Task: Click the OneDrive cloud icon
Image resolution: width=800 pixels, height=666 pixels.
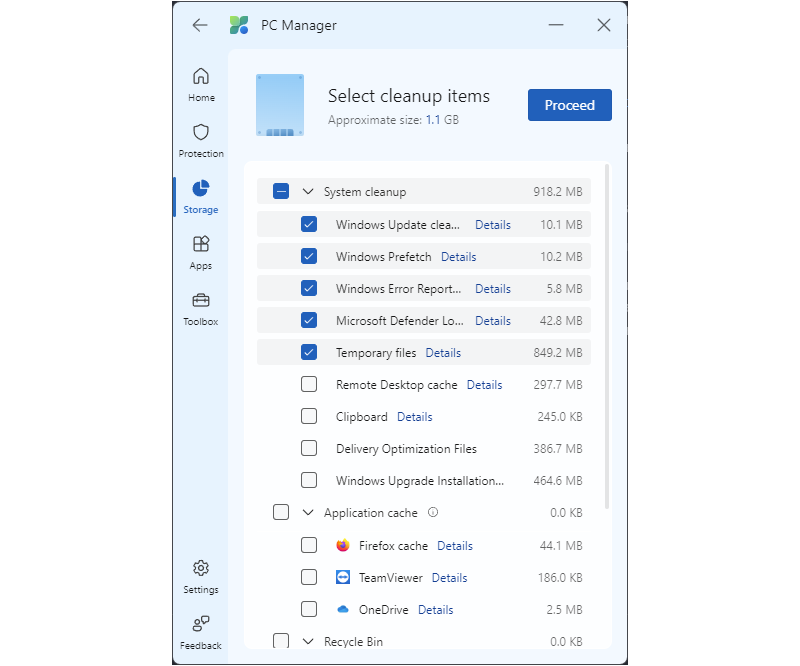Action: coord(343,609)
